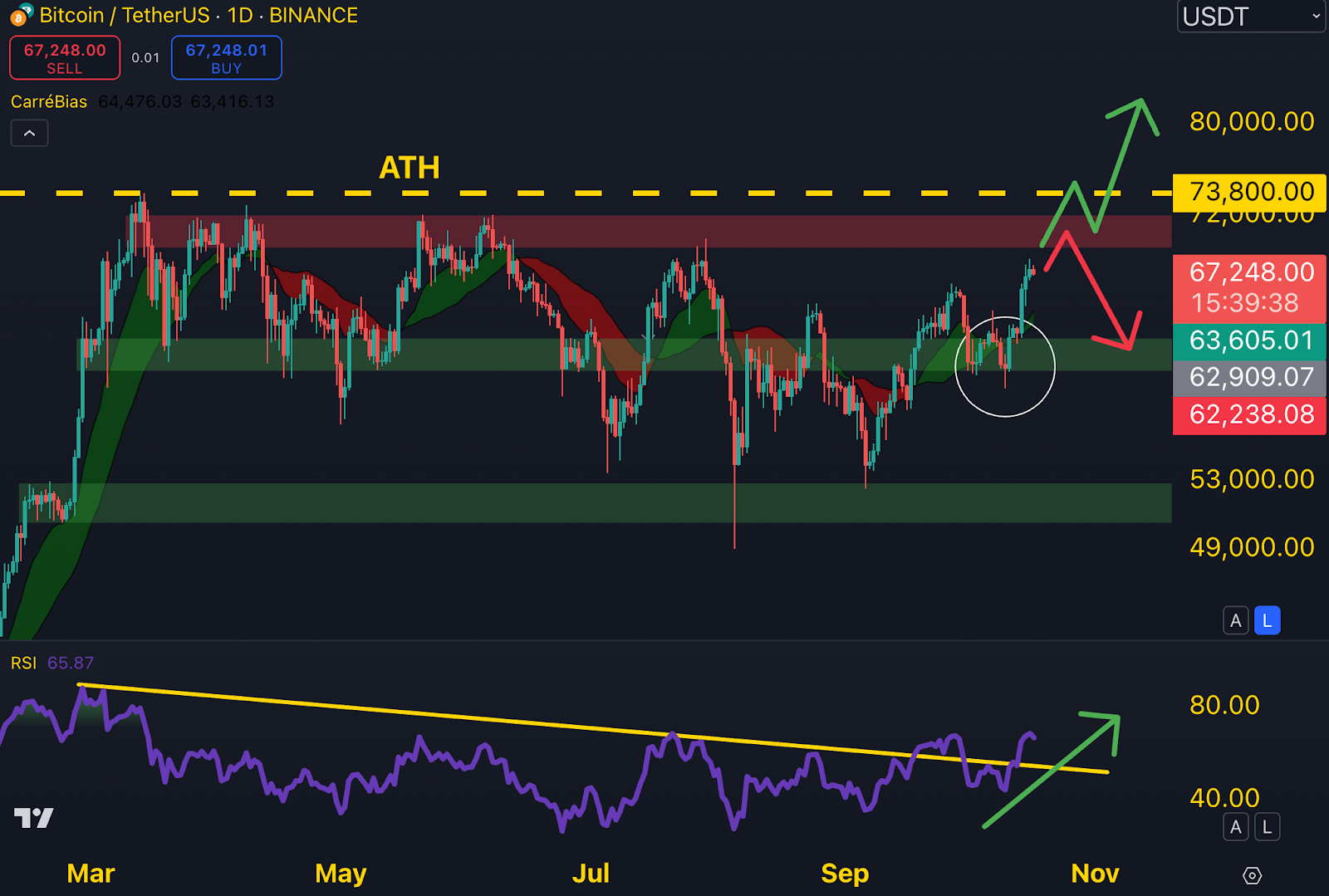Click the 15:39:38 countdown timer
This screenshot has width=1329, height=896.
[x=1244, y=303]
